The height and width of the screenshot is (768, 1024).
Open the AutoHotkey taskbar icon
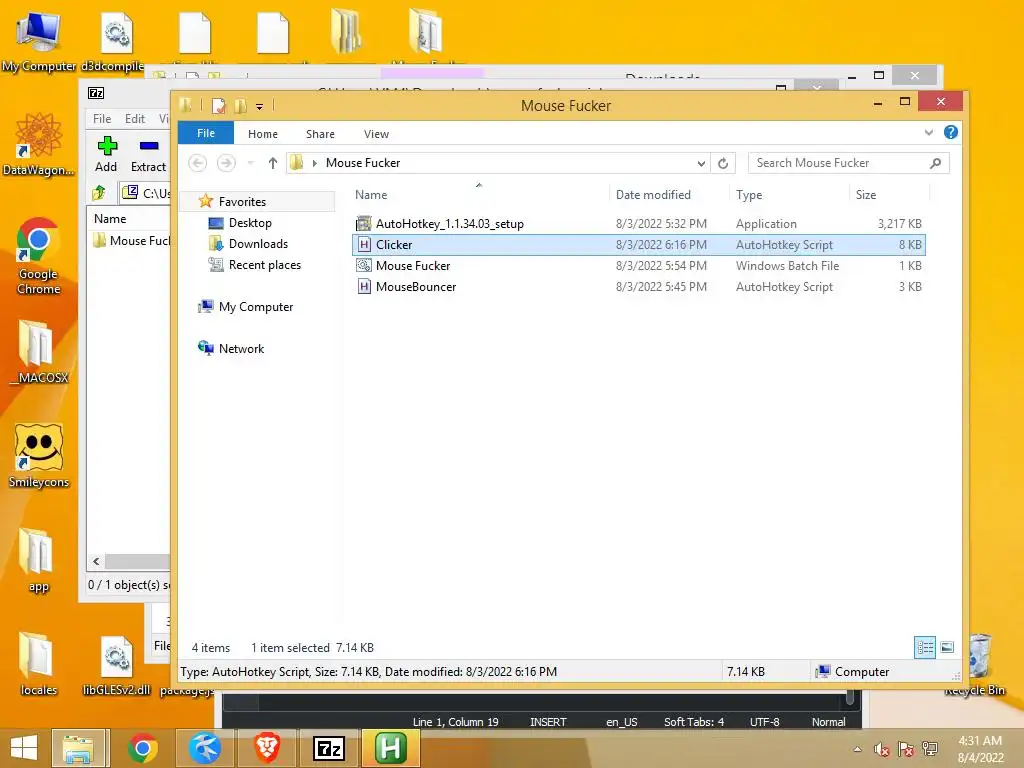(x=391, y=748)
